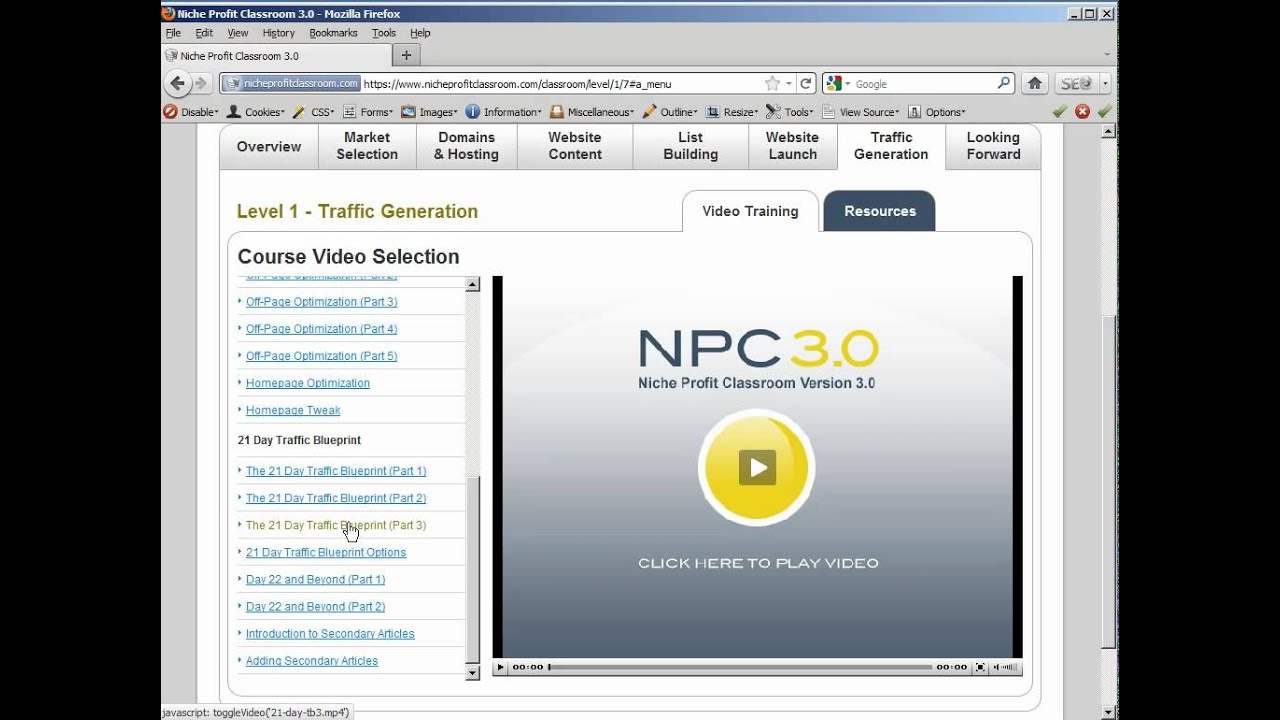
Task: Click the video progress seek bar
Action: [x=740, y=667]
